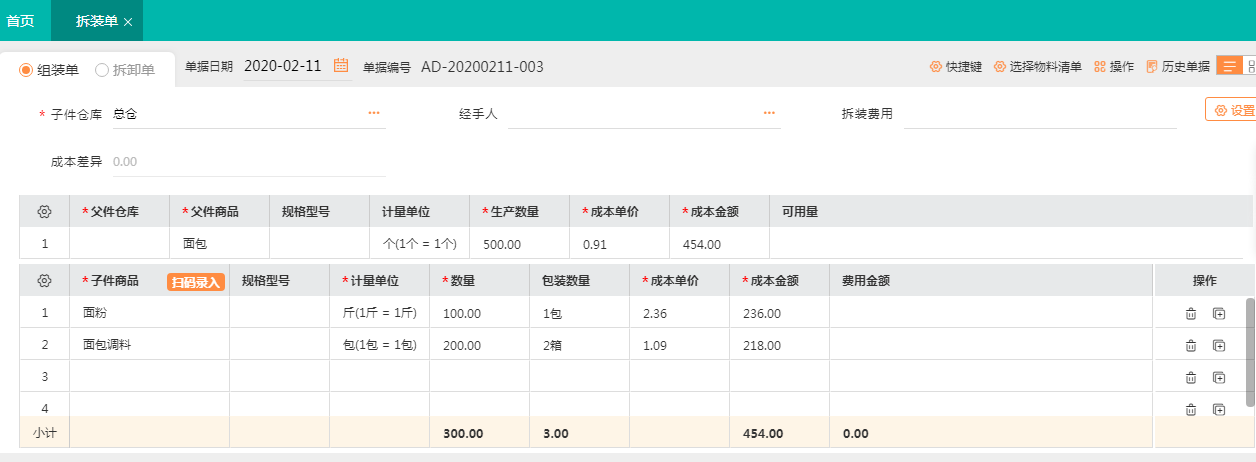
Task: Click the 面粉 child product cell
Action: click(x=150, y=313)
